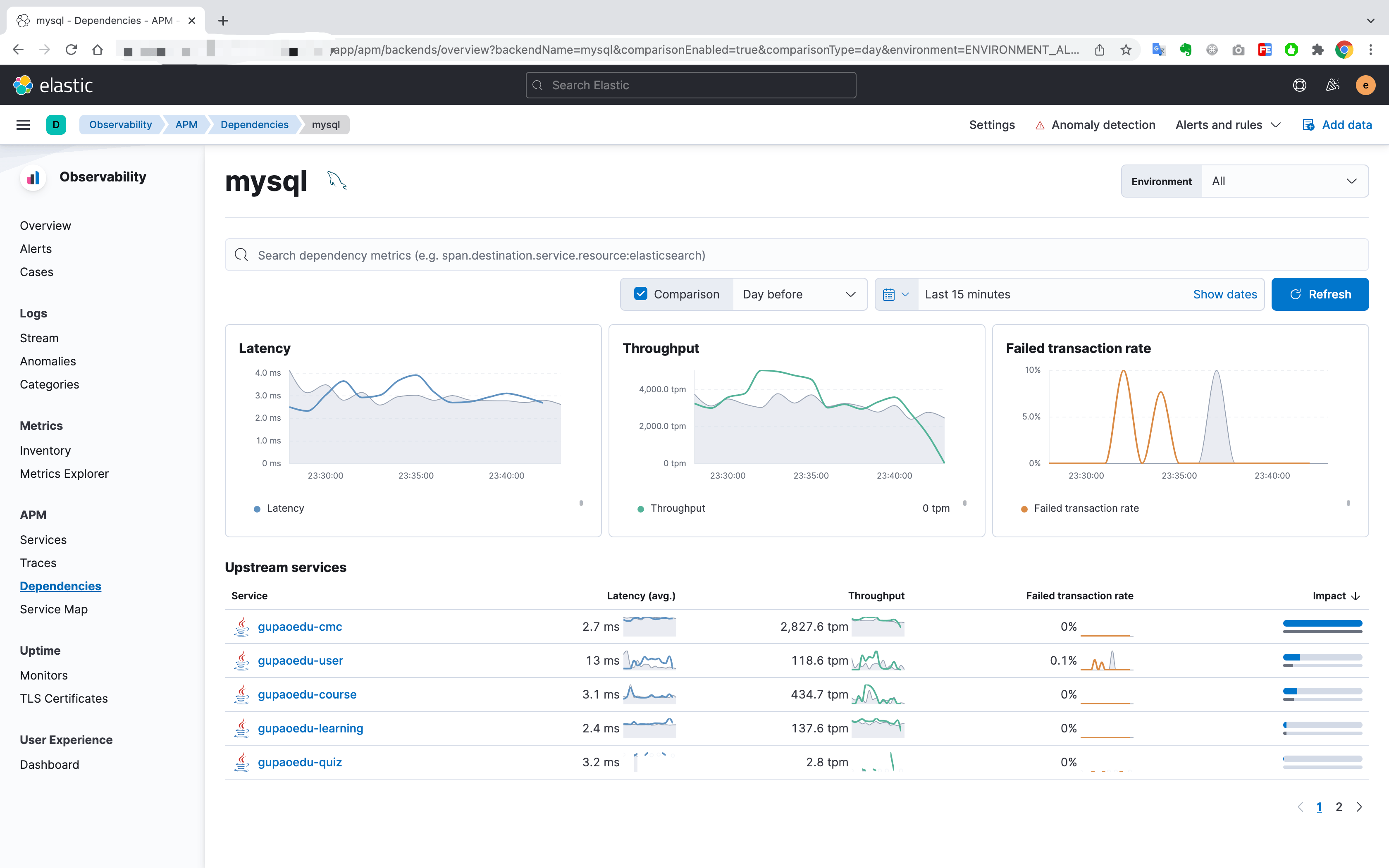Viewport: 1389px width, 868px height.
Task: Bookmark this page with the star icon
Action: tap(1126, 50)
